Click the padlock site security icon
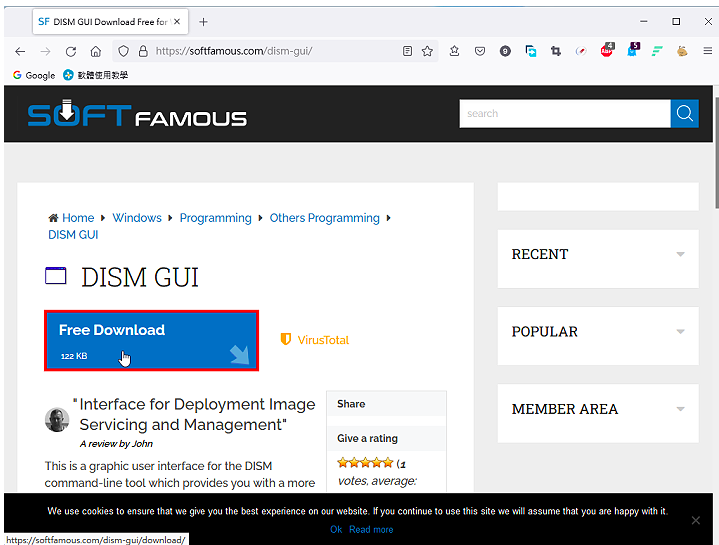Screen dimensions: 719x545 pos(143,51)
